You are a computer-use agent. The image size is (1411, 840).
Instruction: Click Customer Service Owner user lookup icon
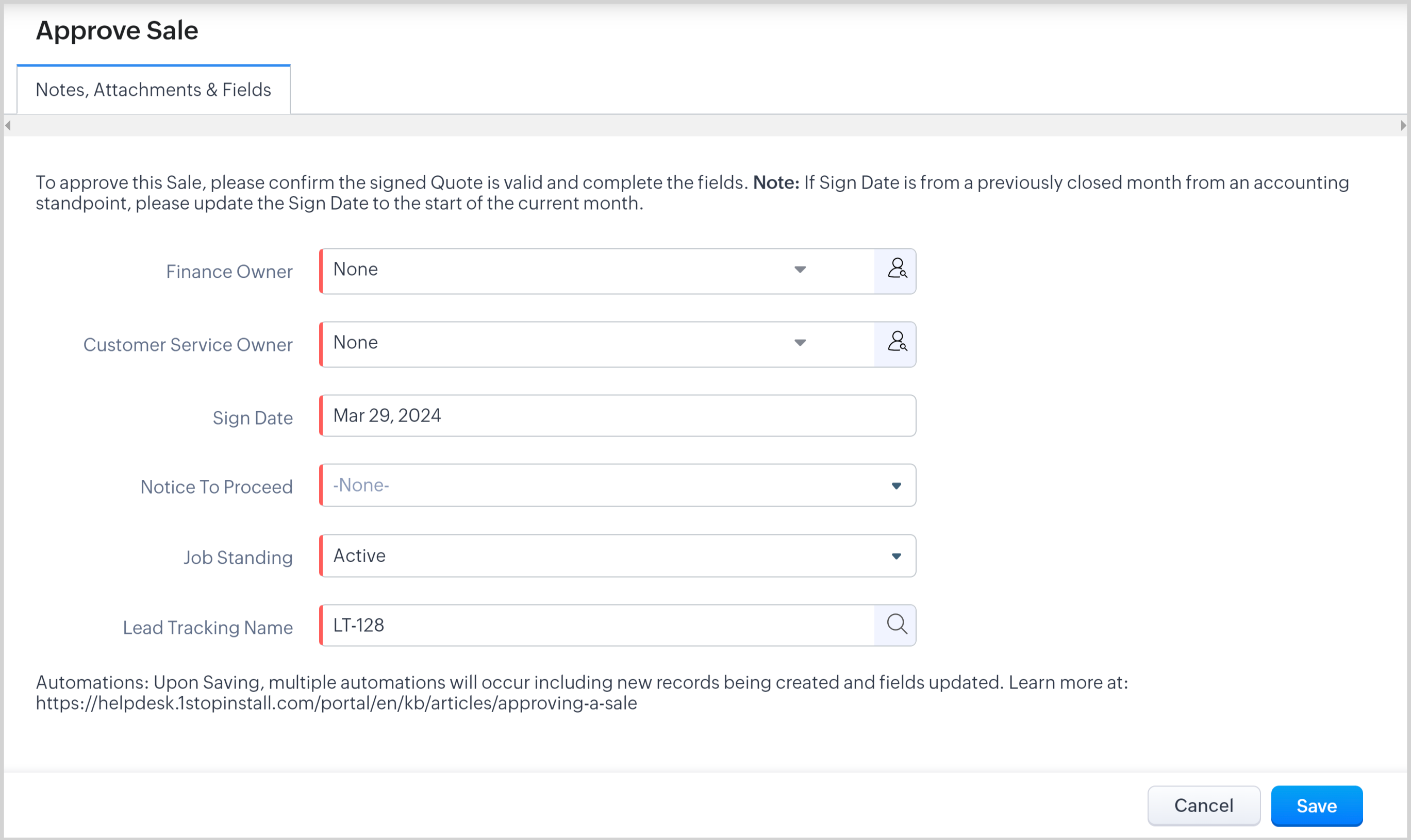[x=897, y=344]
